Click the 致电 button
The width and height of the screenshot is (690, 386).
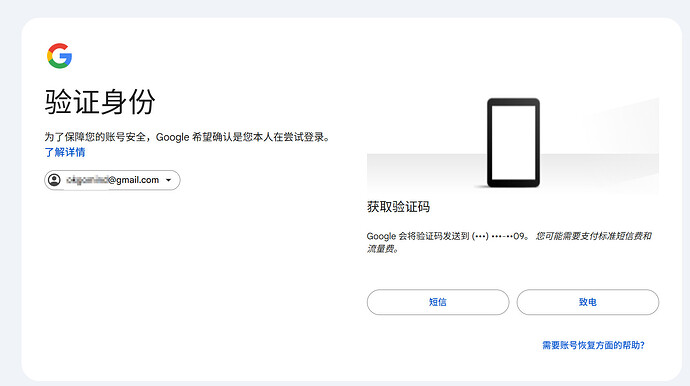click(x=588, y=302)
